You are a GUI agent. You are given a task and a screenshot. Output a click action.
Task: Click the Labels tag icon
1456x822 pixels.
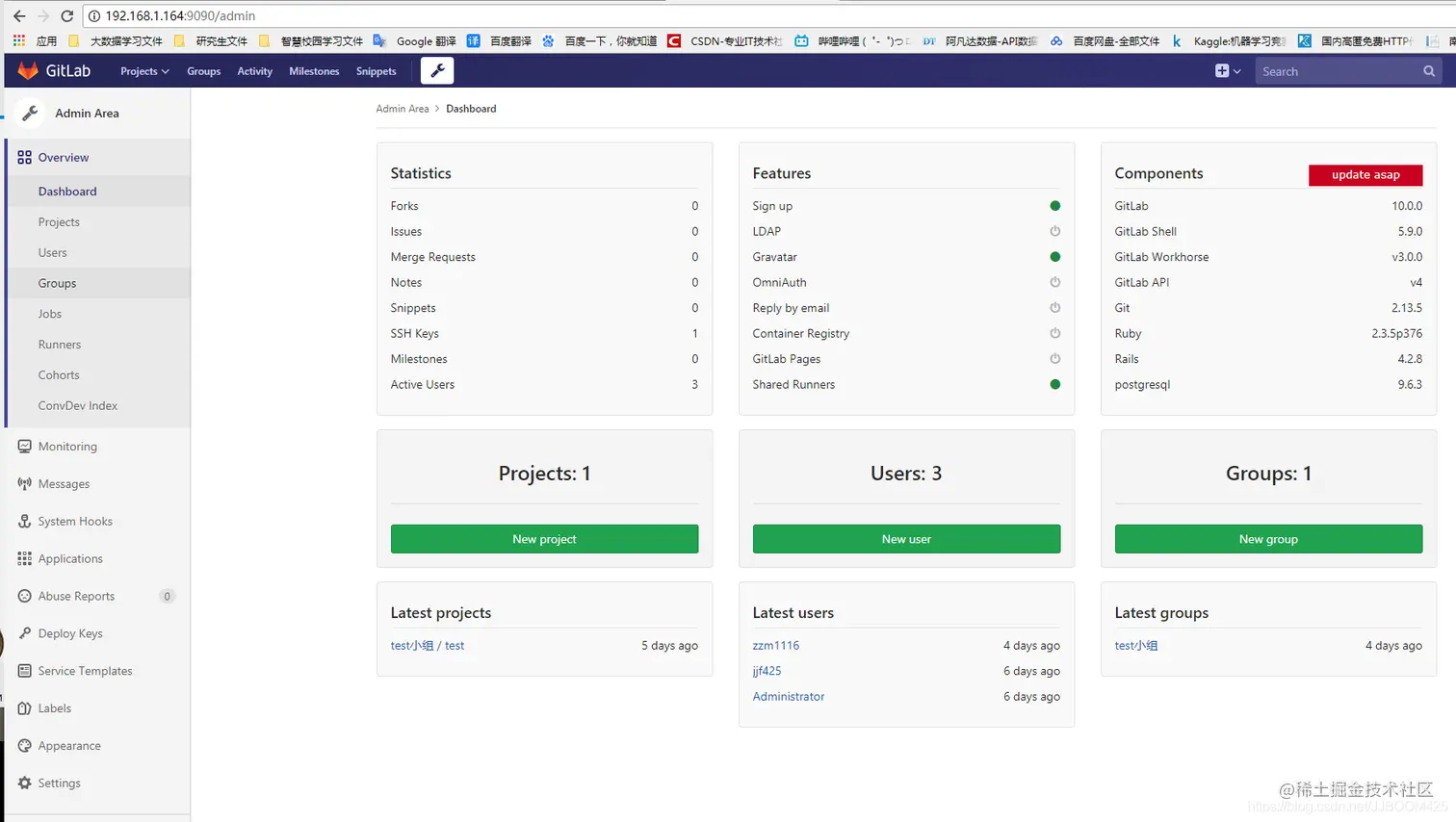(25, 708)
